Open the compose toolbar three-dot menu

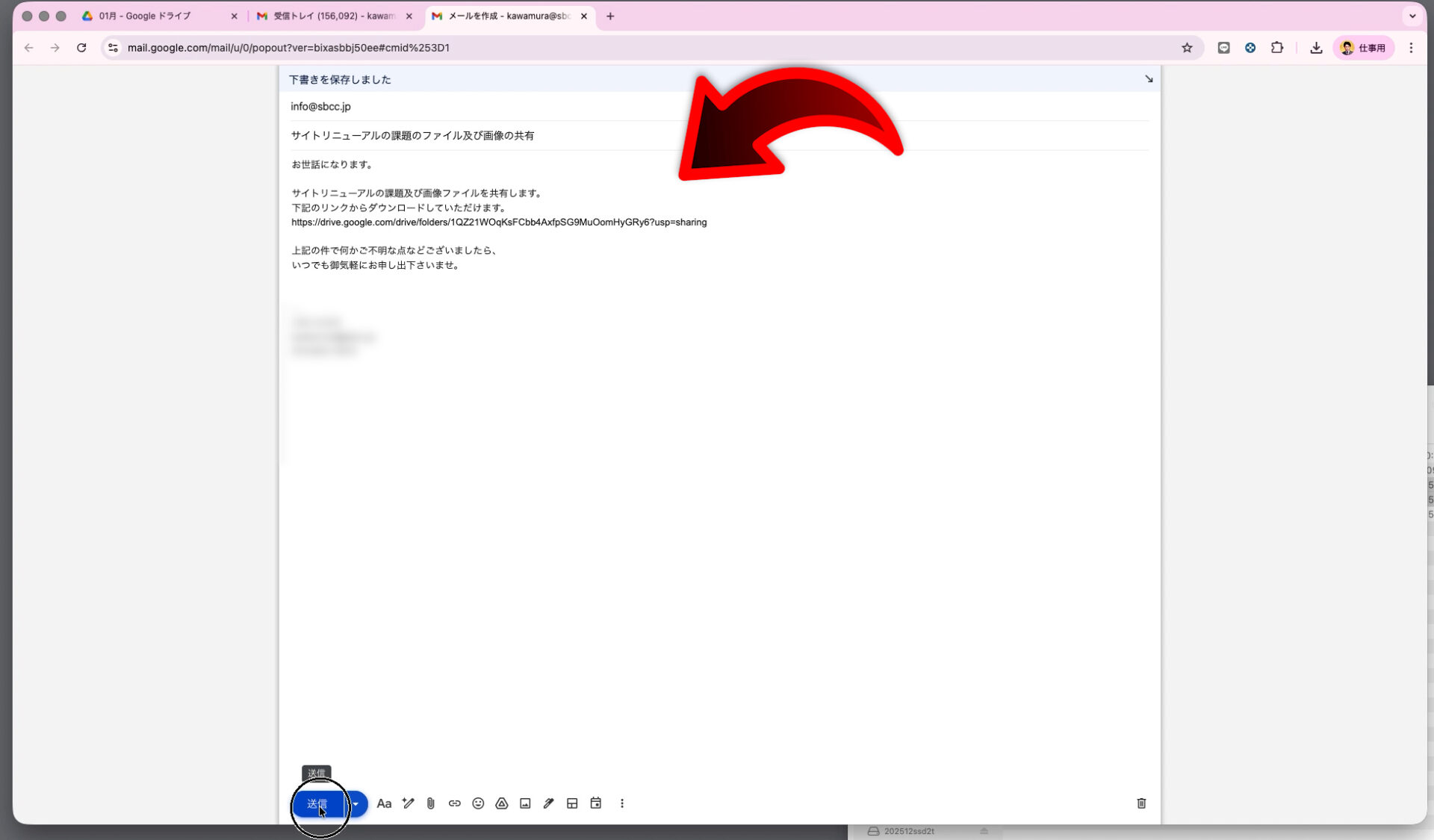(622, 803)
